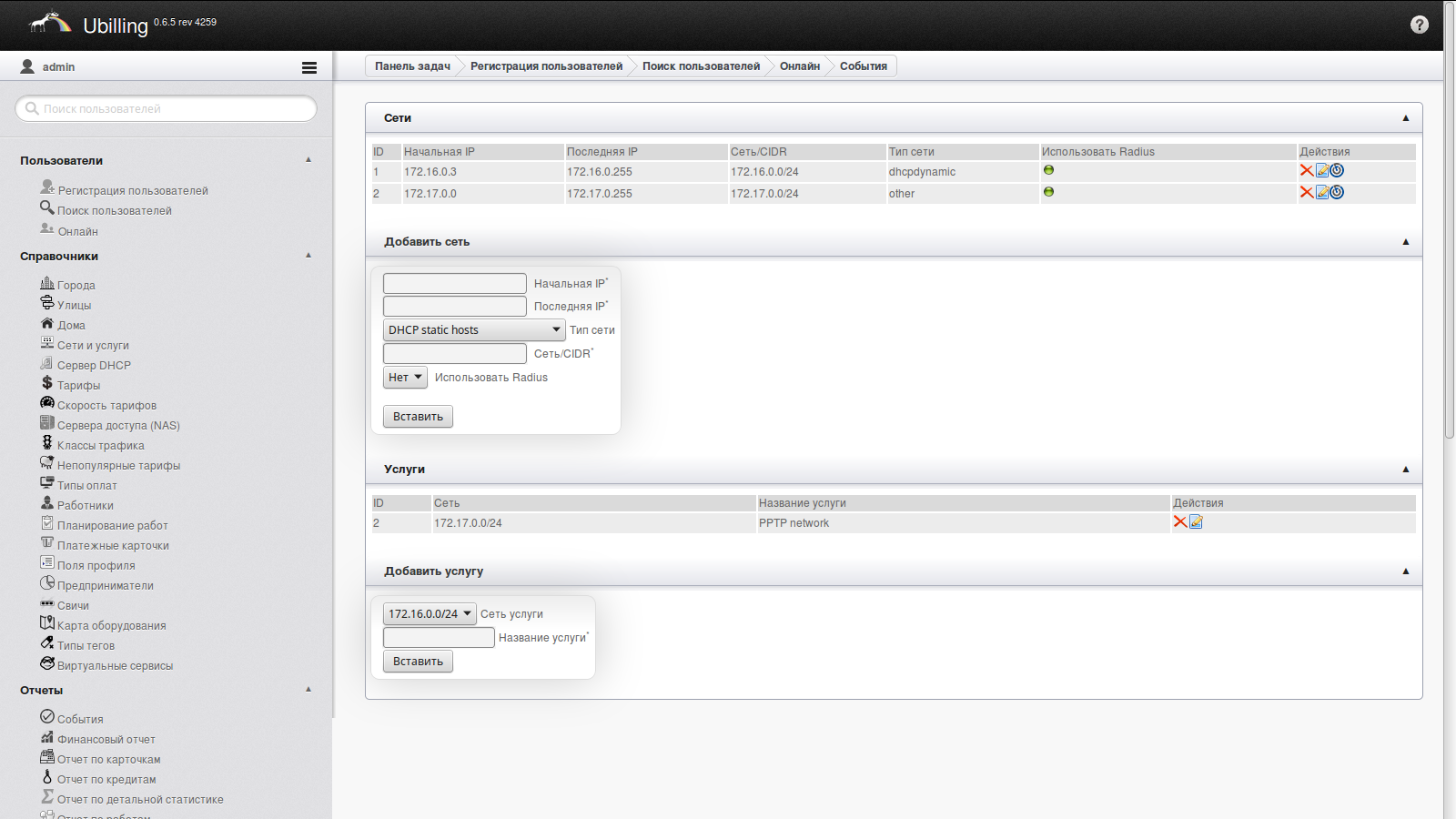
Task: Open the Тип сети dropdown
Action: (x=473, y=330)
